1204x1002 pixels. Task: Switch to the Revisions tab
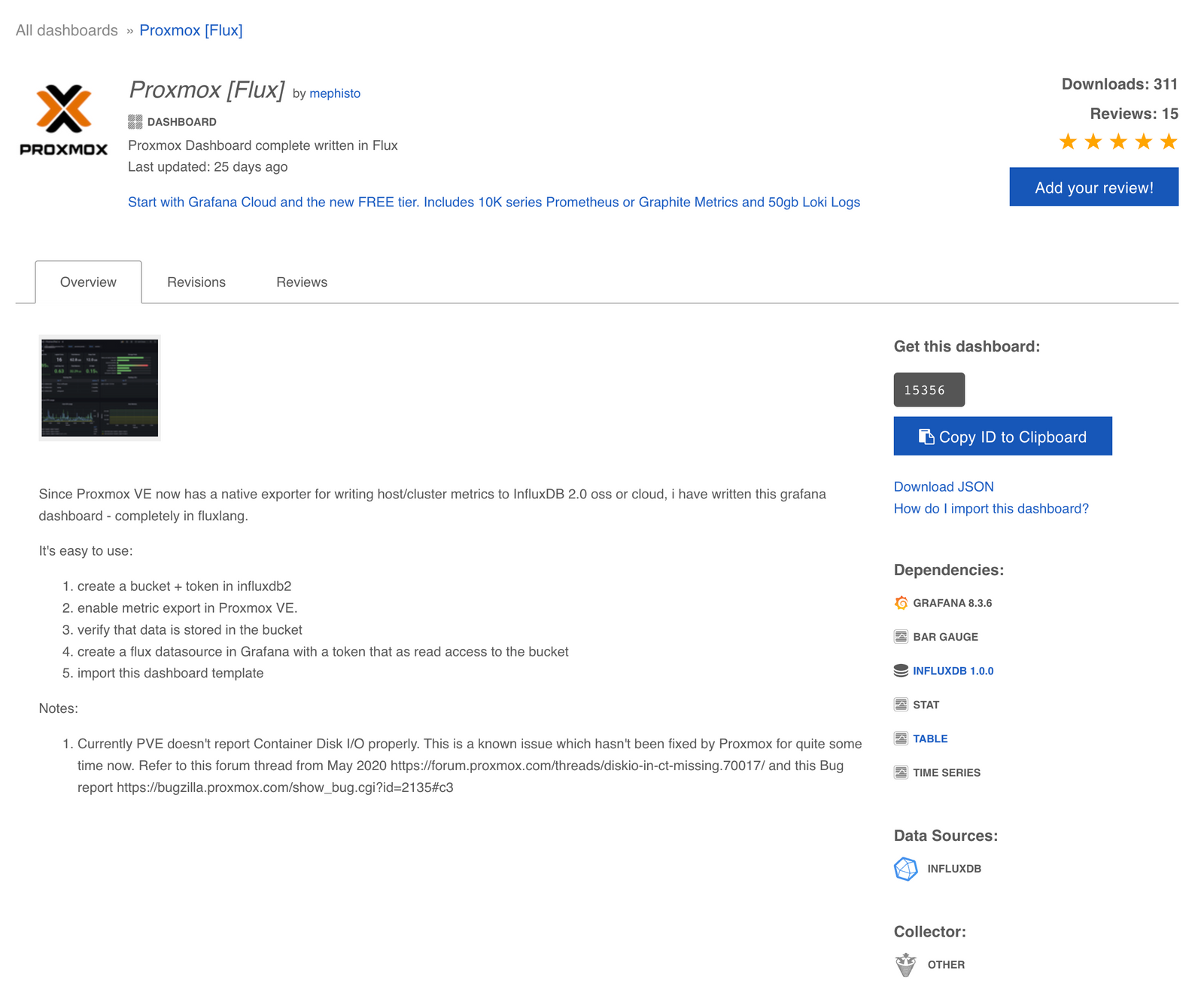click(196, 282)
